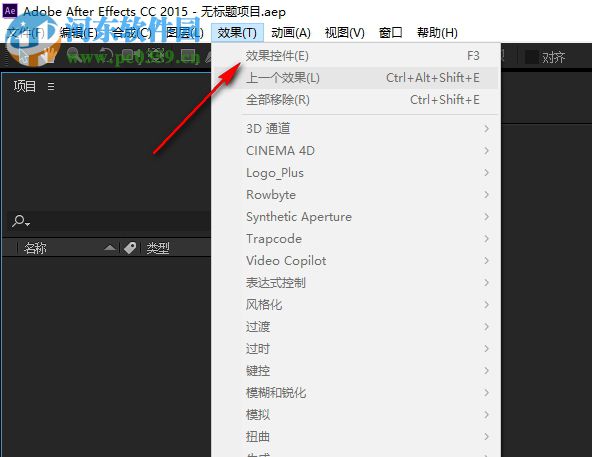Choose 上一个效果(L) menu entry
The height and width of the screenshot is (457, 592).
click(x=356, y=78)
